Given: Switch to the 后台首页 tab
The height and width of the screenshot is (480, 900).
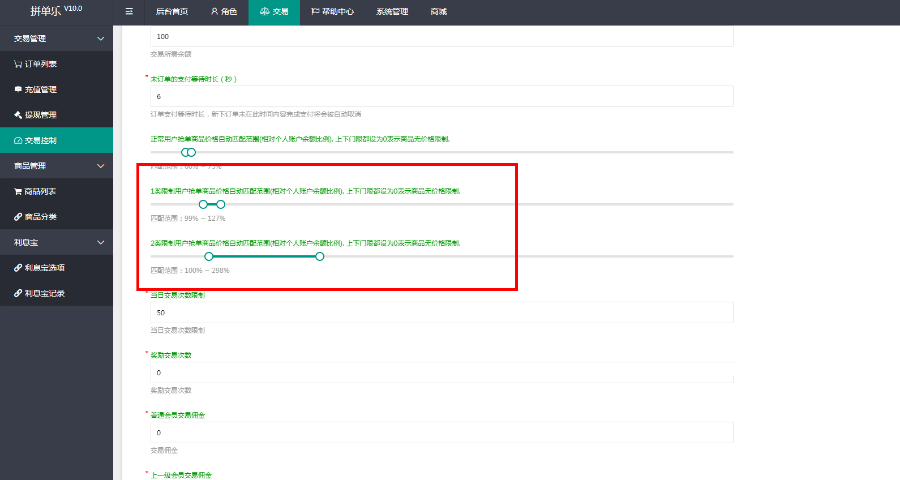Looking at the screenshot, I should tap(172, 11).
